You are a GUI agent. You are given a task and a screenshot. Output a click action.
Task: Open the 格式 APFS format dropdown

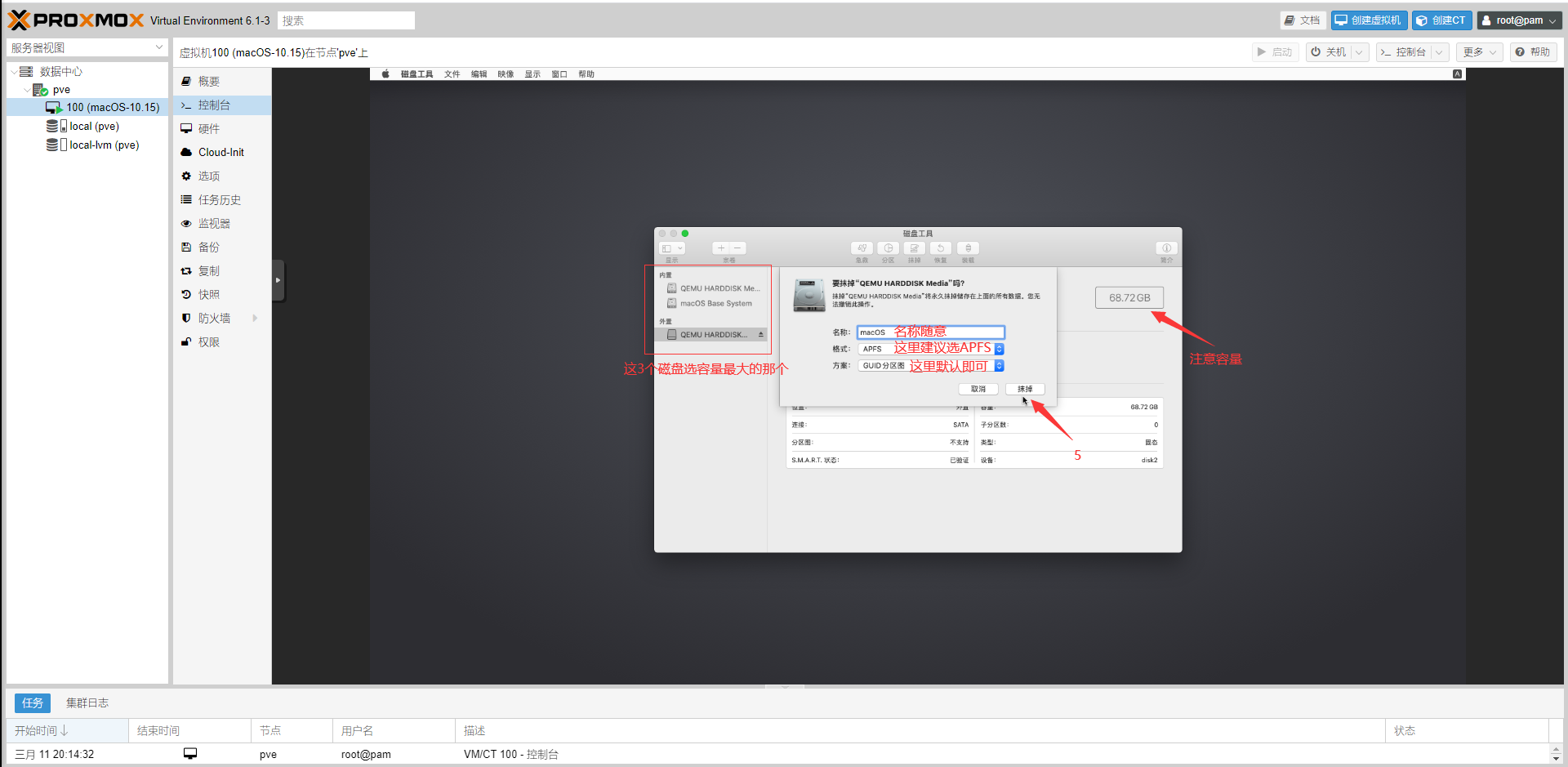(999, 349)
